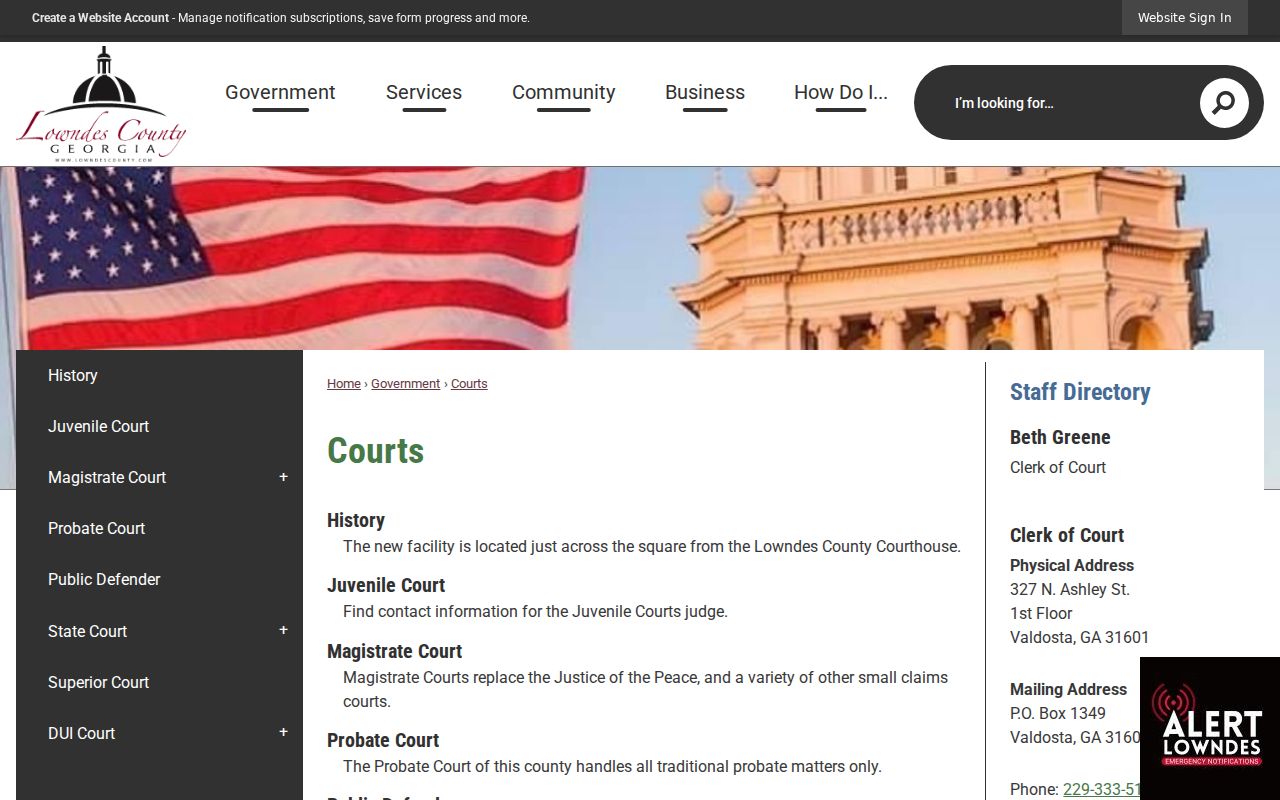Open the Probate Court heading in content
Screen dimensions: 1280x800
(x=383, y=740)
